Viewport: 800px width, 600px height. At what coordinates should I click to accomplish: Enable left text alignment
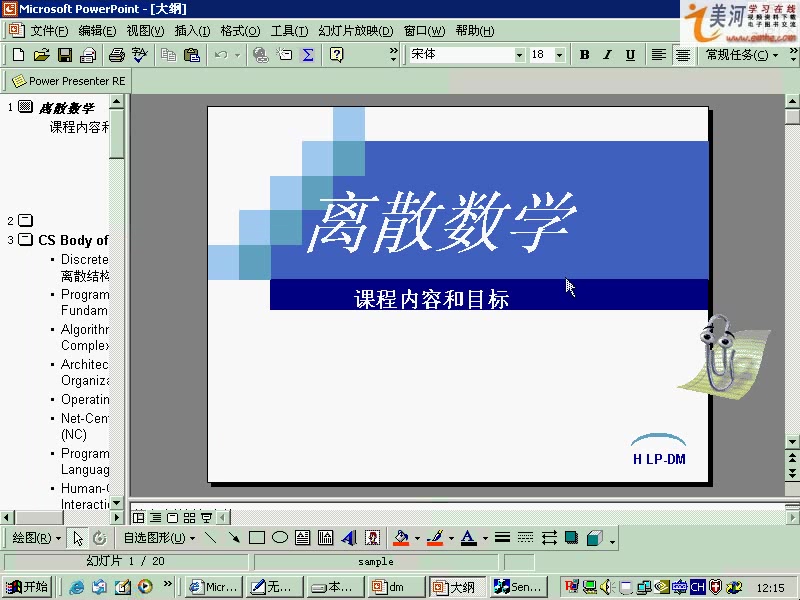659,55
